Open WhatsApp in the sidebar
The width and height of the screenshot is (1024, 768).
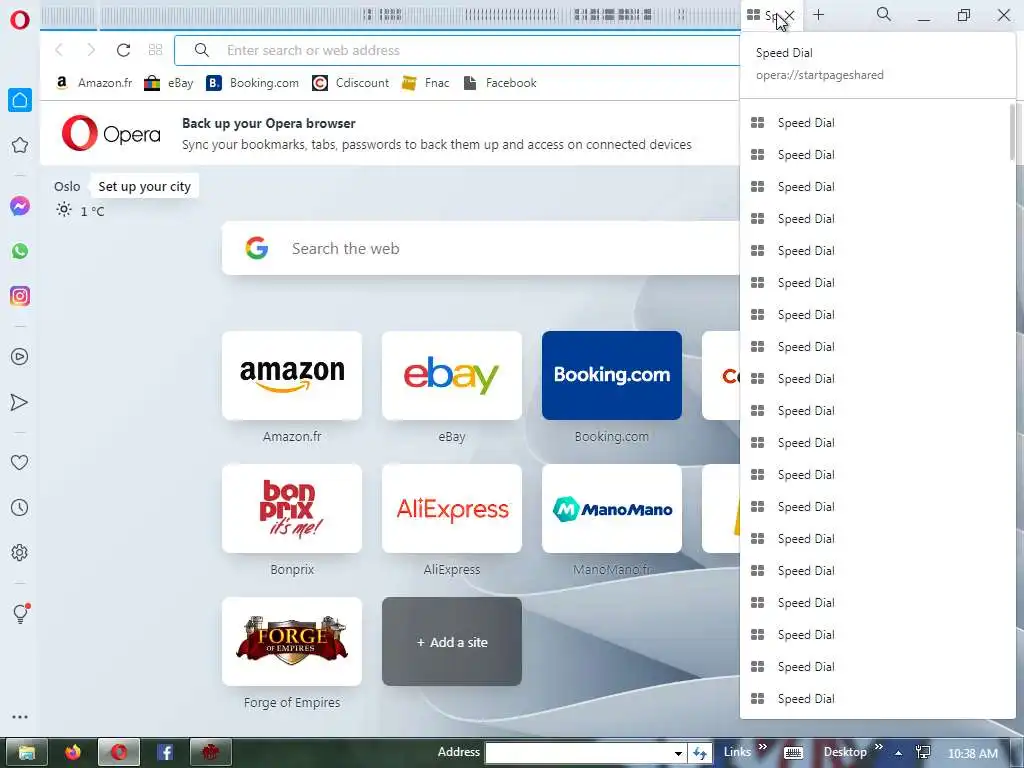[20, 251]
